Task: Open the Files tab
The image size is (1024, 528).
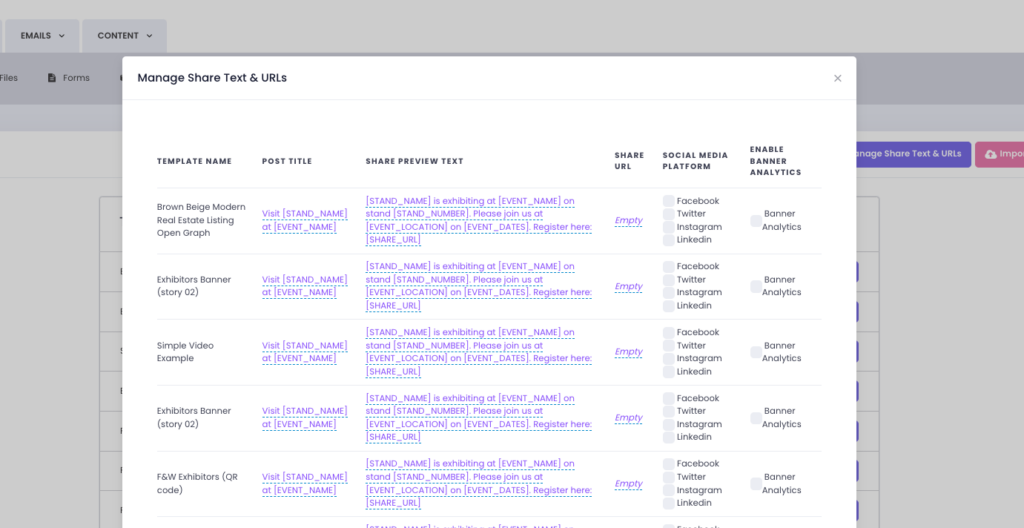Action: click(9, 78)
